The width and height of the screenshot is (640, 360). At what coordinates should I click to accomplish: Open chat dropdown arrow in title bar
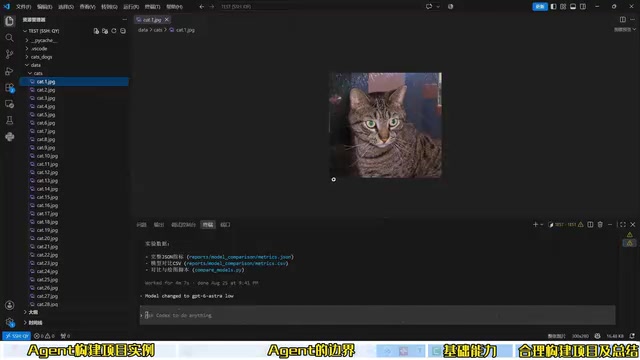point(438,7)
